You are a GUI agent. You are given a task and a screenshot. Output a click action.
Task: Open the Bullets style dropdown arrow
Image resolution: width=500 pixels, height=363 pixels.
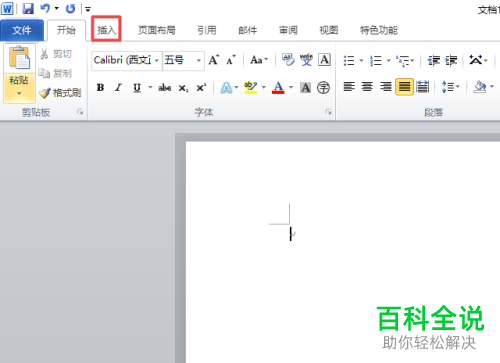361,61
